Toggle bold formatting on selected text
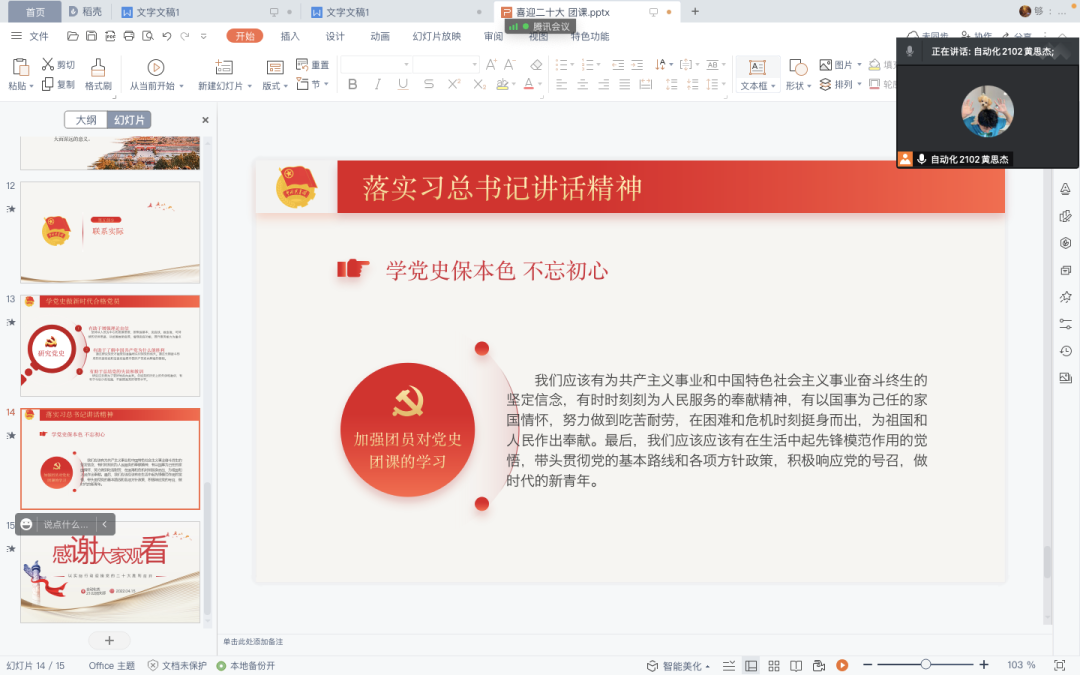The height and width of the screenshot is (675, 1080). pos(351,85)
